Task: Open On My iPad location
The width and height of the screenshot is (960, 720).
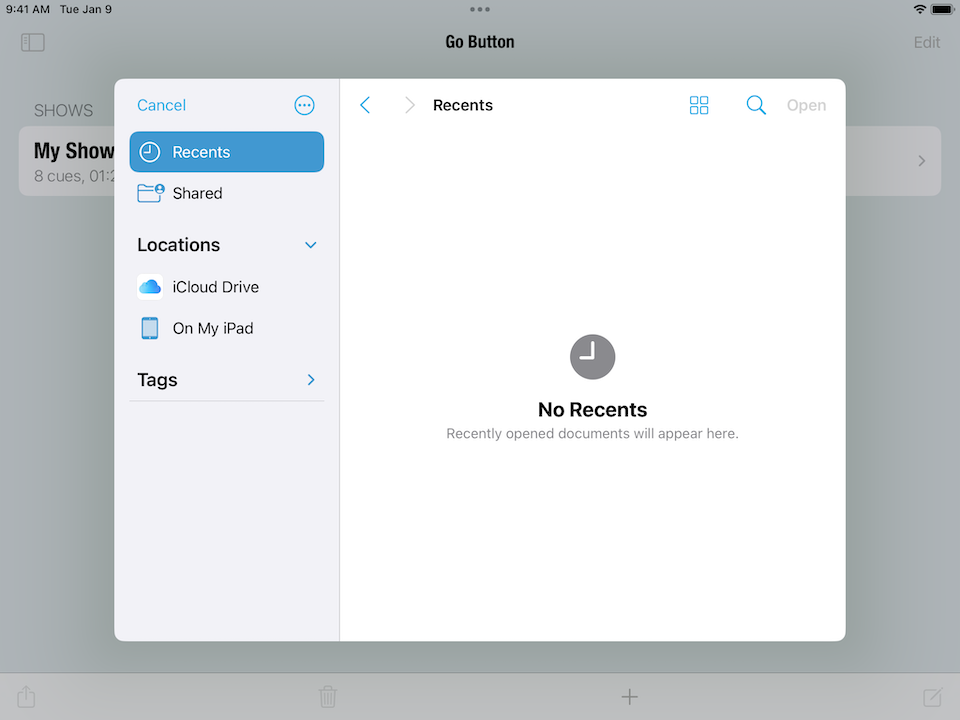Action: pos(212,328)
